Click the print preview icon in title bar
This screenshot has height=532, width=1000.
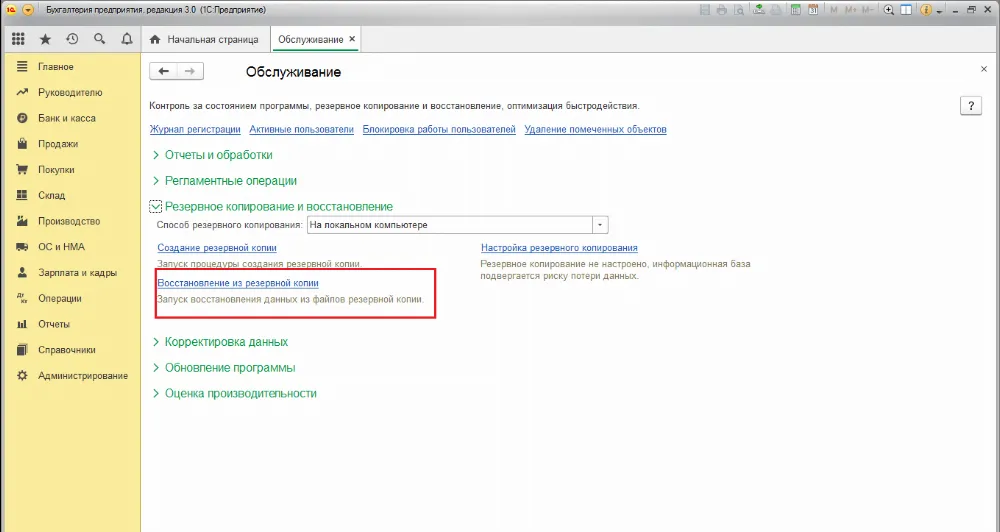(739, 10)
